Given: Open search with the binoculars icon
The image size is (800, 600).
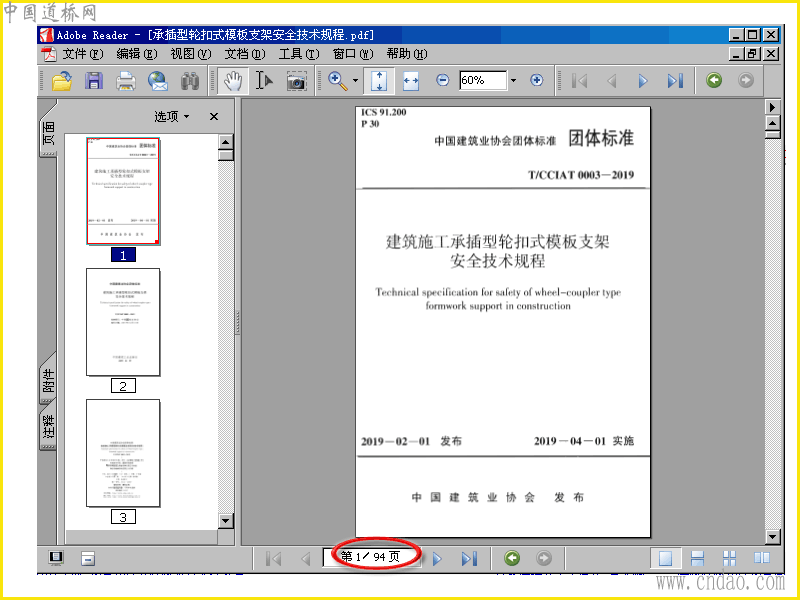Looking at the screenshot, I should click(190, 81).
